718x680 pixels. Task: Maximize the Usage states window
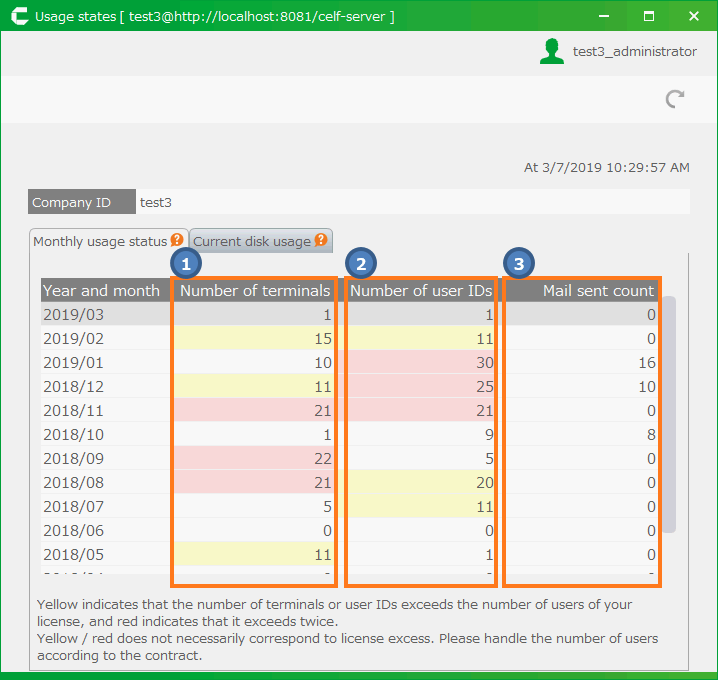click(x=649, y=17)
